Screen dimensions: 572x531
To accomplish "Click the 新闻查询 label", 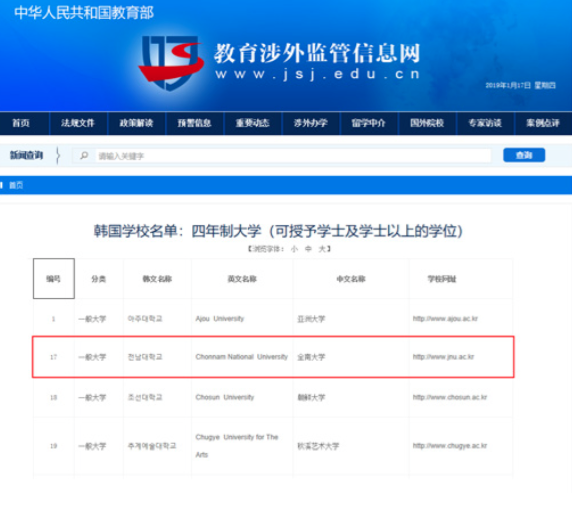I will point(26,155).
